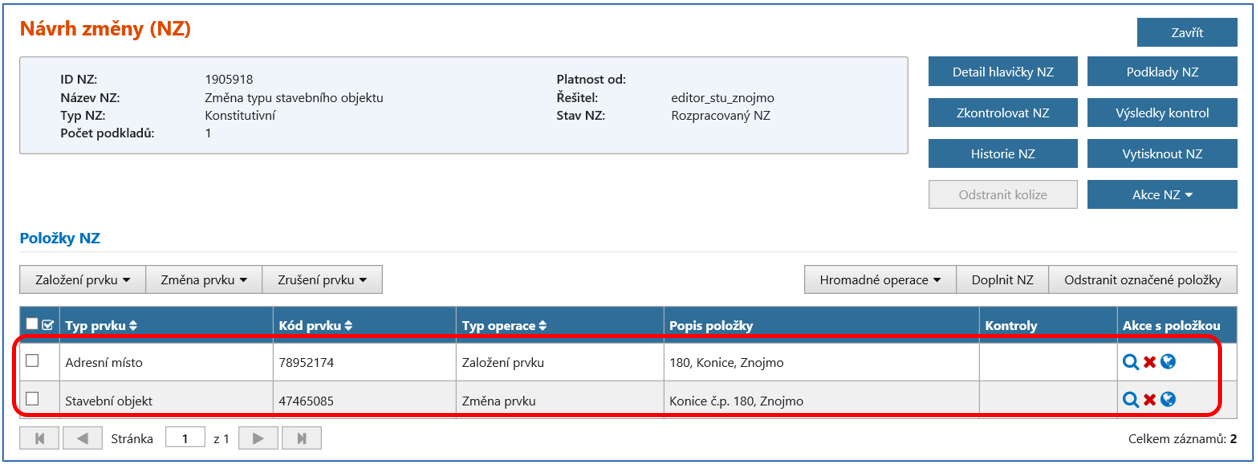The image size is (1258, 464).
Task: Remove the Stavební objekt item with red X
Action: tap(1150, 400)
